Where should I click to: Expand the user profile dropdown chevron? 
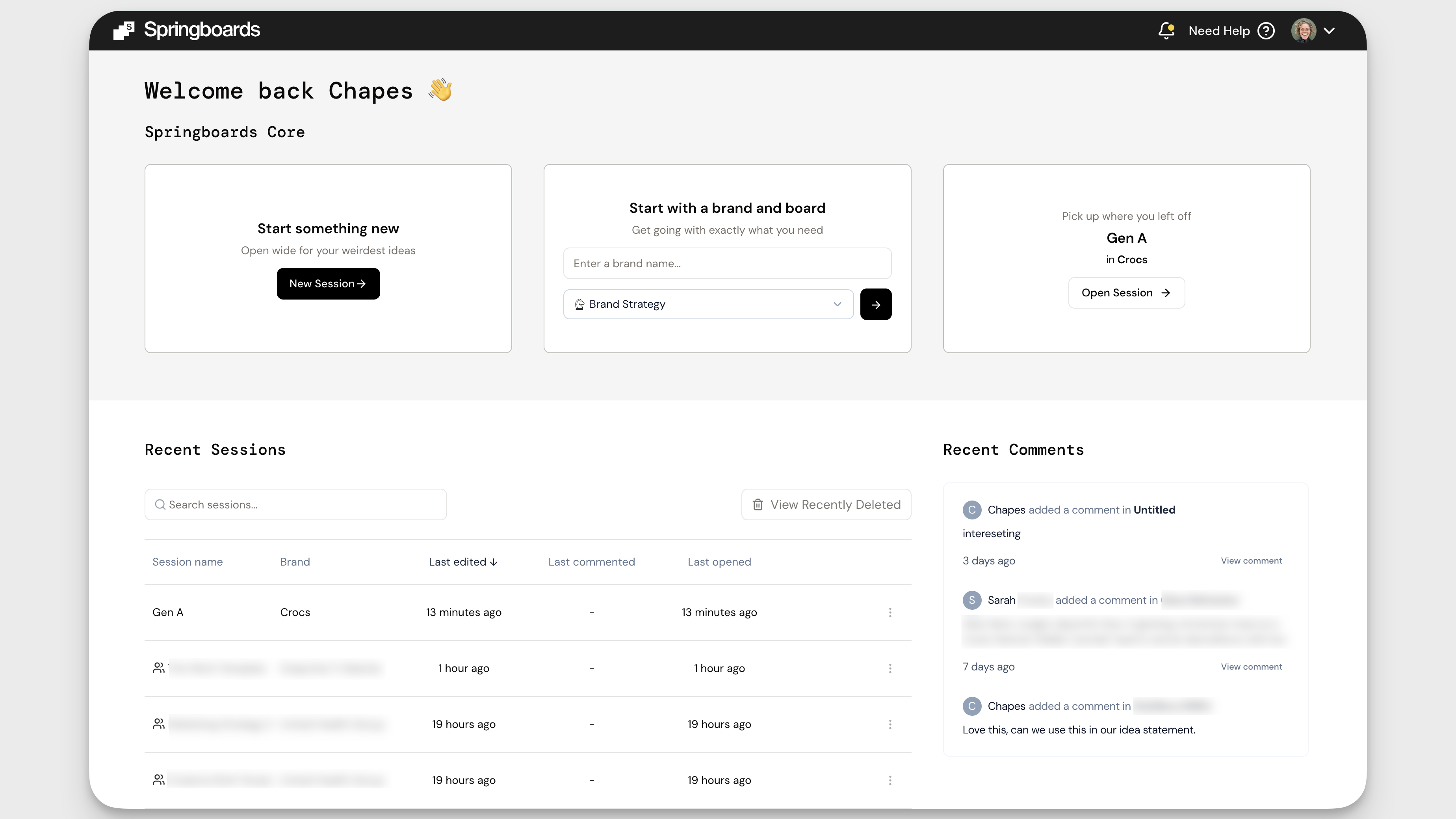coord(1330,30)
